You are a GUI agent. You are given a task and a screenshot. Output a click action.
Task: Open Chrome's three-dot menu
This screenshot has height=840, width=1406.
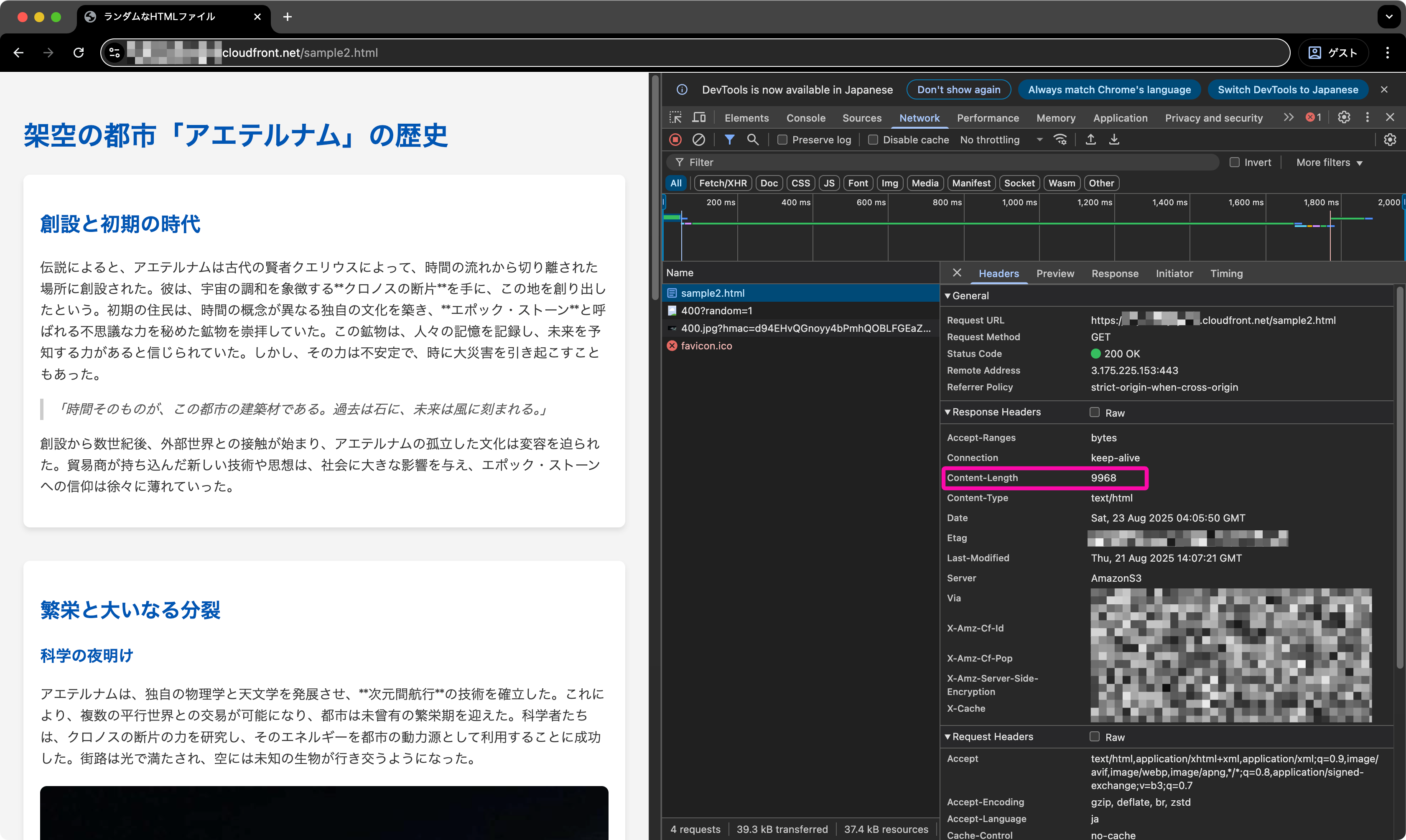point(1387,53)
